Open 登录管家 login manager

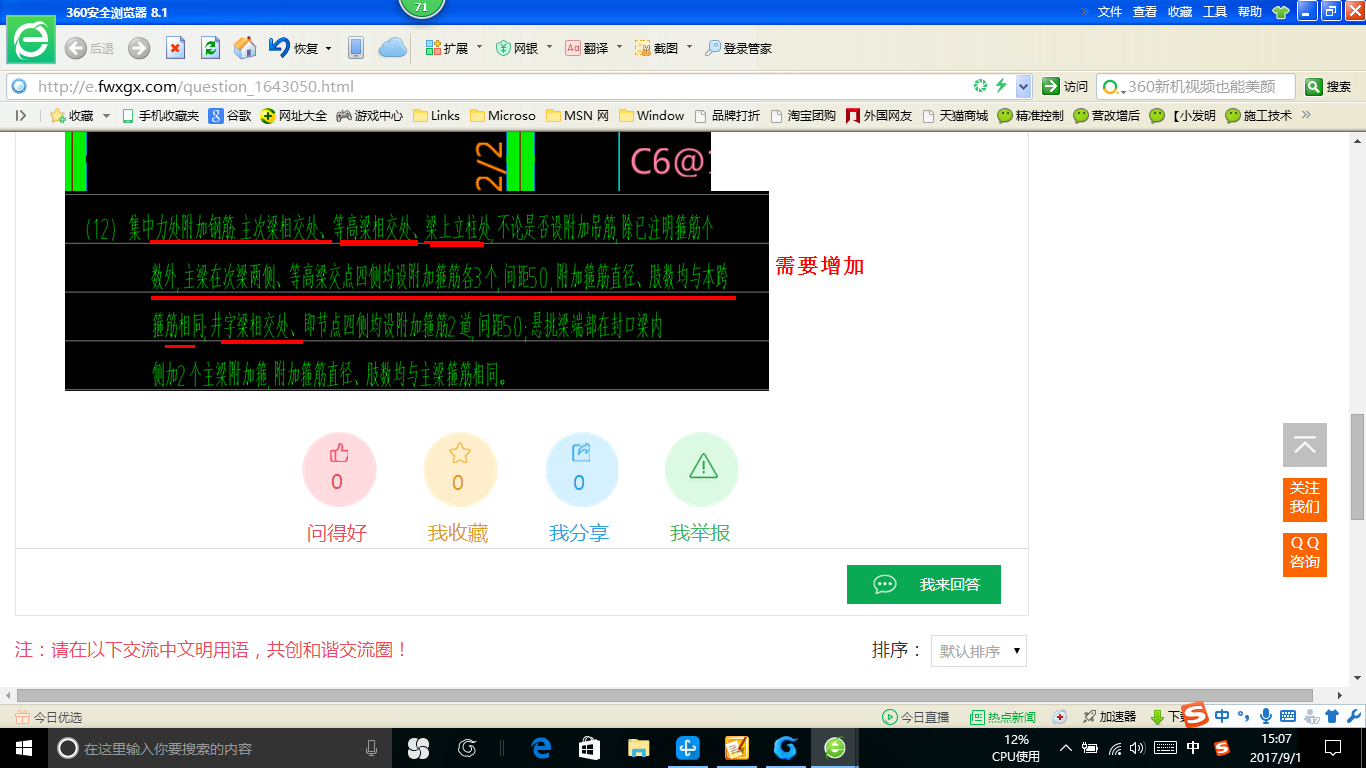(739, 48)
